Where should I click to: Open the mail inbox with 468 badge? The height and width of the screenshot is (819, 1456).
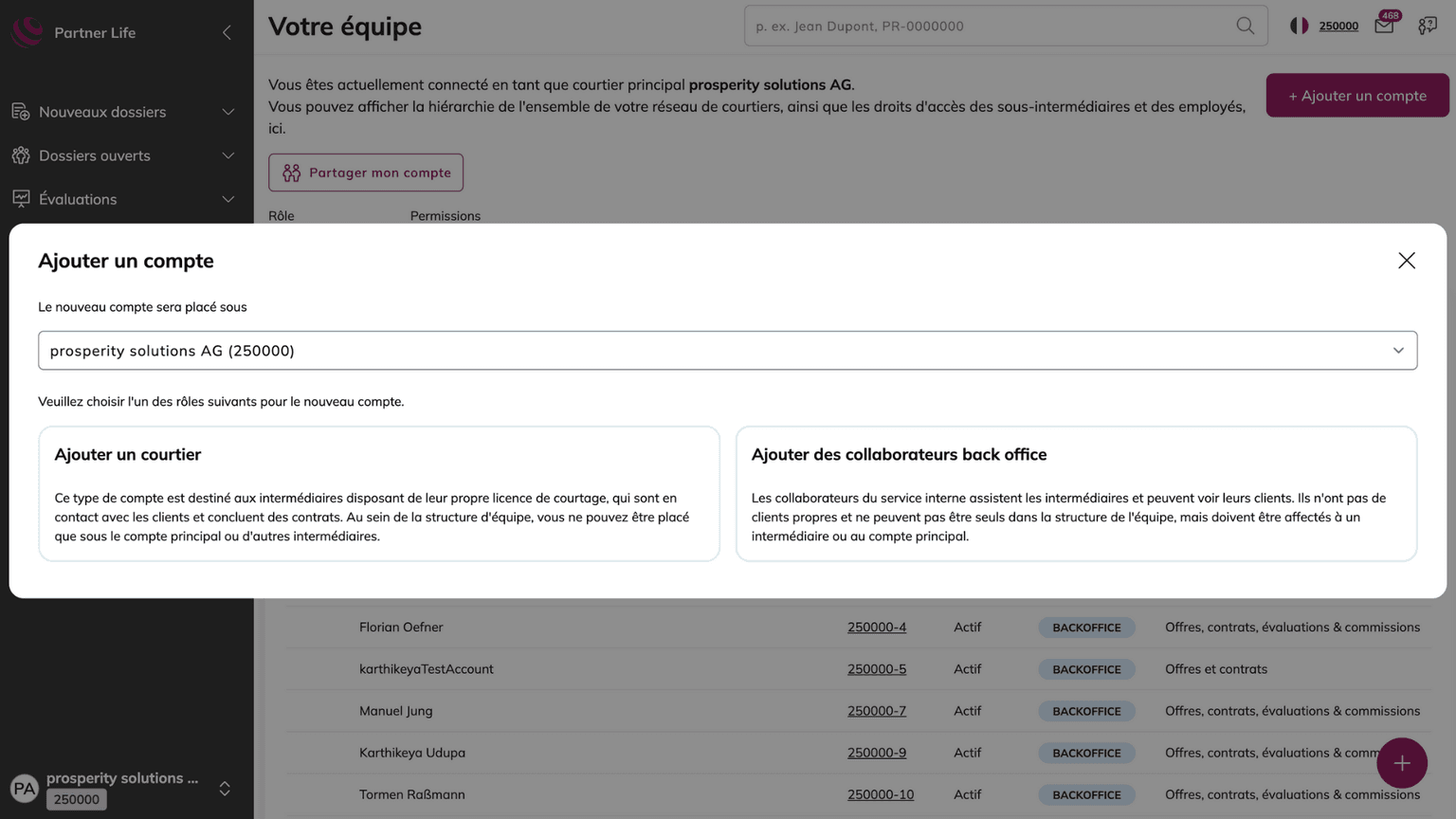coord(1384,26)
